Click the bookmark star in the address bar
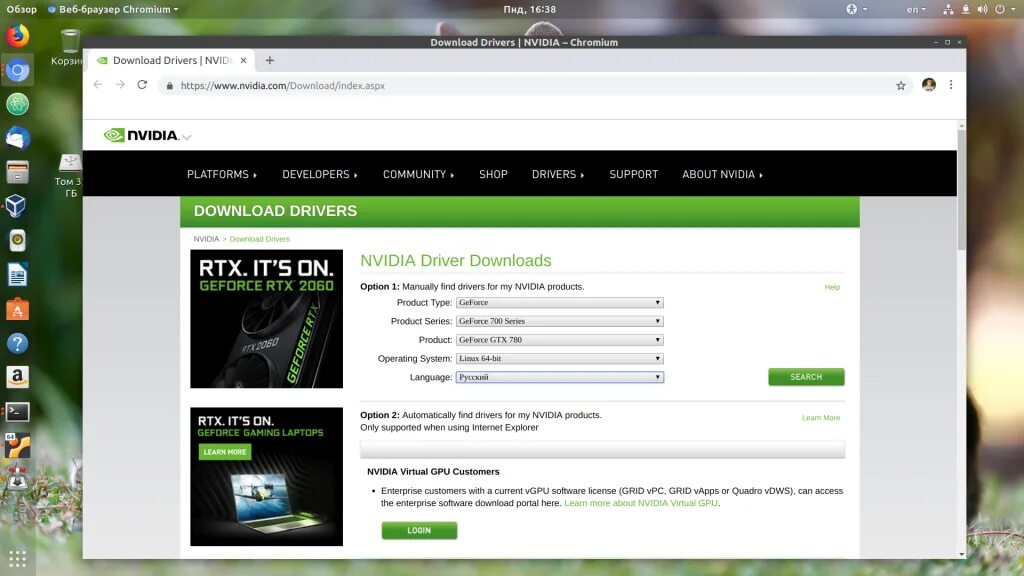The image size is (1024, 576). click(901, 85)
